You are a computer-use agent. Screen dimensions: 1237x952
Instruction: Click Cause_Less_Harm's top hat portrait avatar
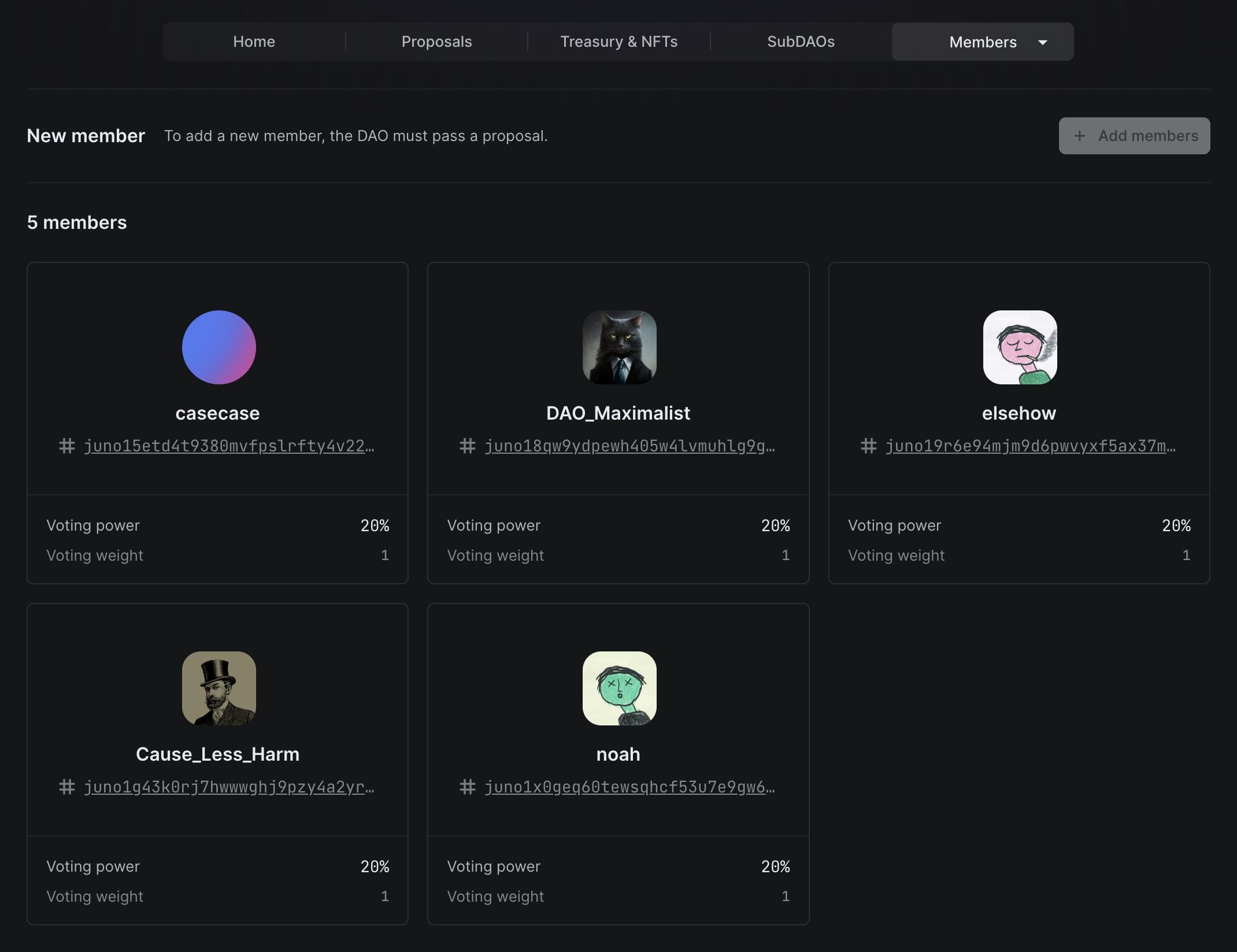(x=218, y=688)
